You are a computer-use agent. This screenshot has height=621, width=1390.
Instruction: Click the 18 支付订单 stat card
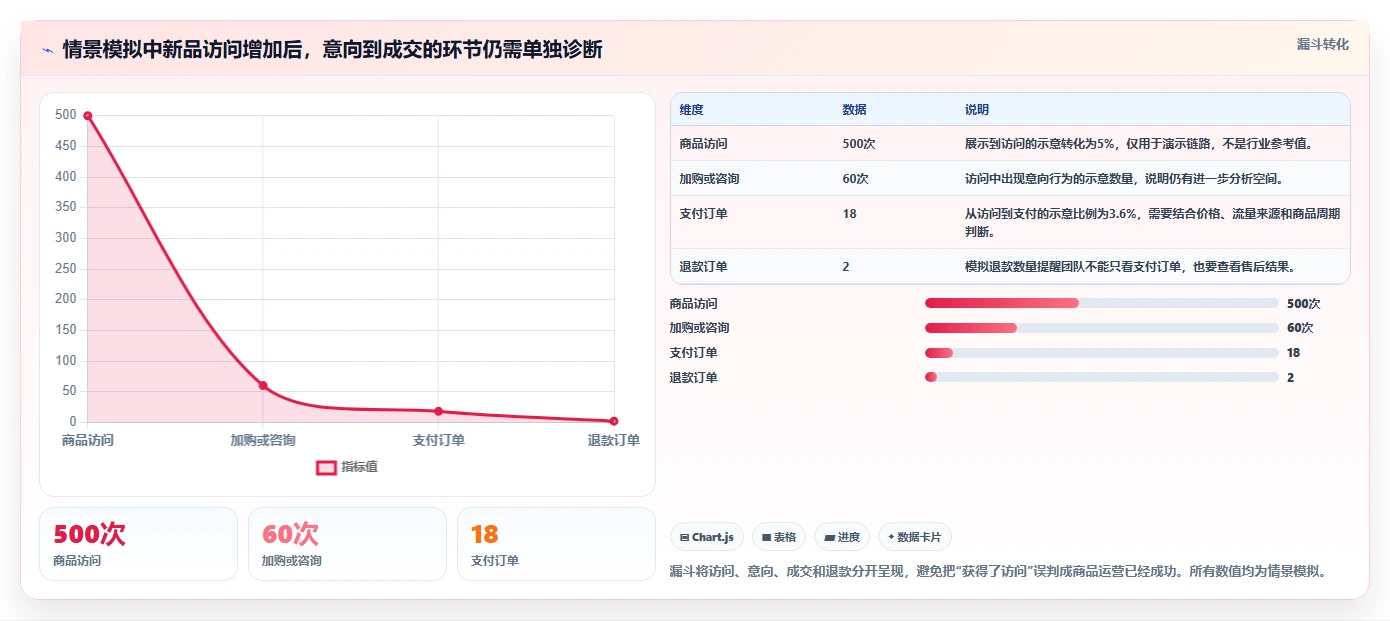point(556,544)
